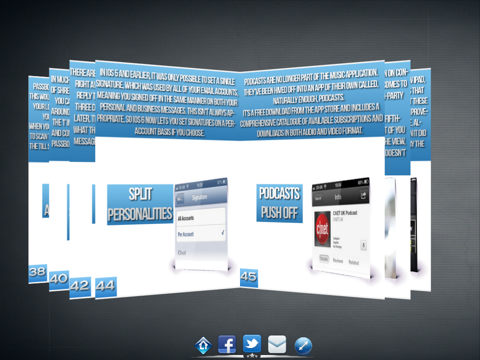Flip to the rightmost page showing a dark phone
The image size is (480, 360).
click(421, 180)
